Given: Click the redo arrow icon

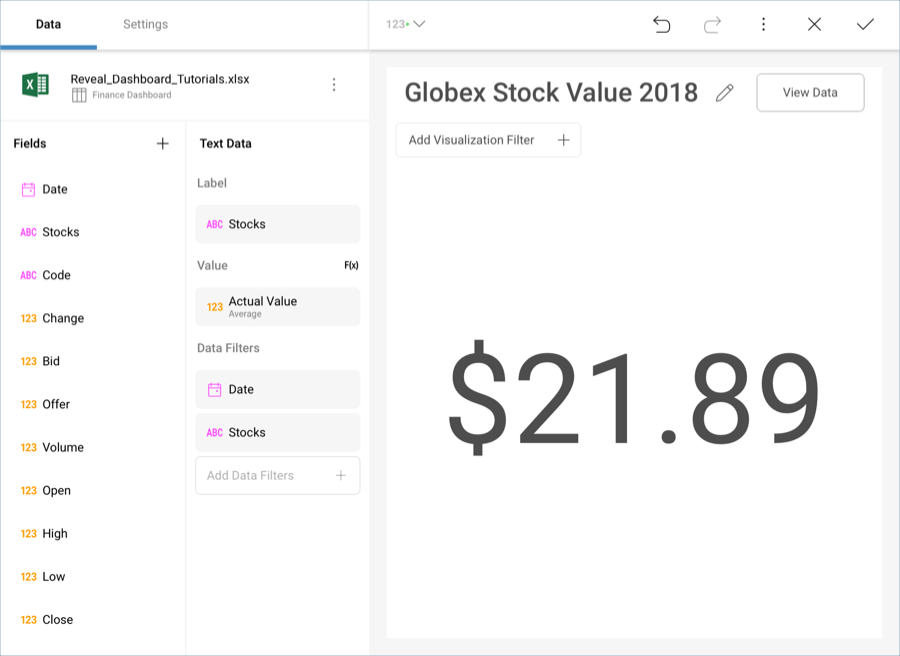Looking at the screenshot, I should pos(712,25).
